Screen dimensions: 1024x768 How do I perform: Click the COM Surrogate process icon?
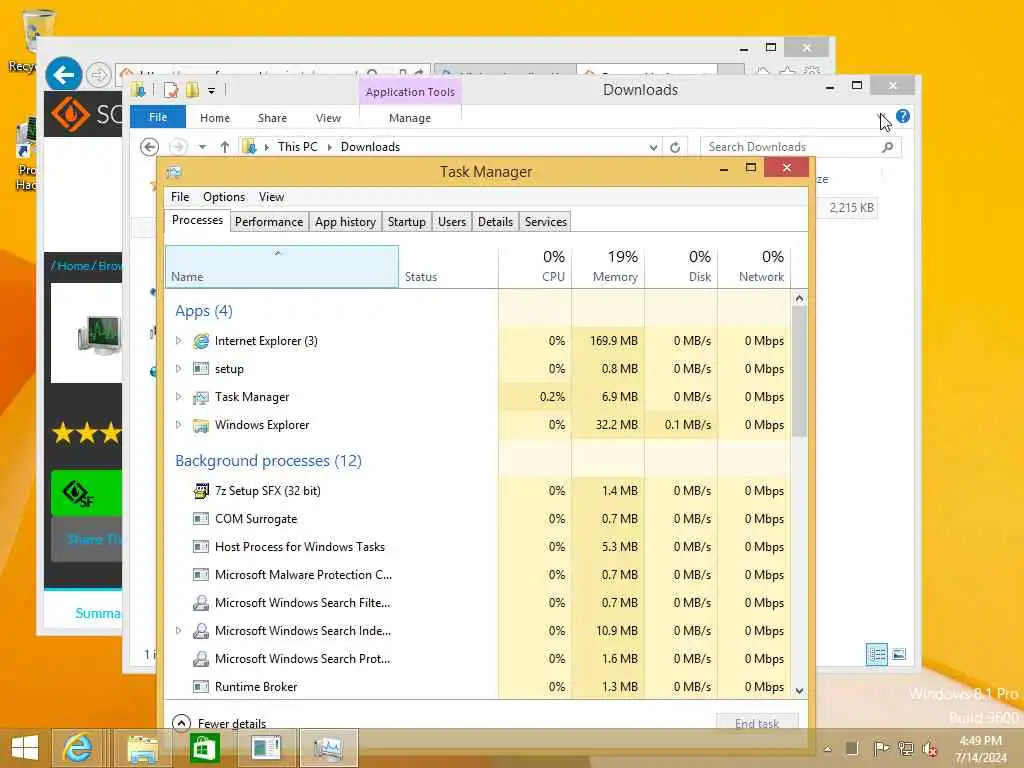coord(200,519)
